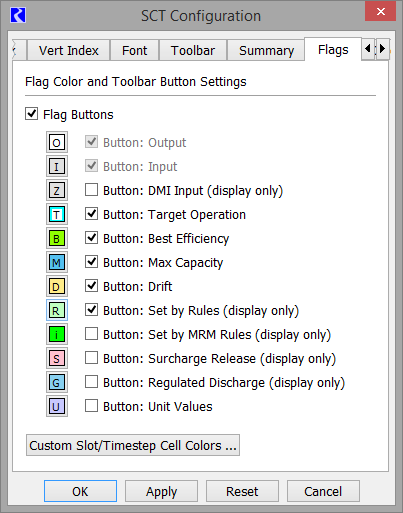
Task: Uncheck Button: Target Operation
Action: (x=91, y=214)
